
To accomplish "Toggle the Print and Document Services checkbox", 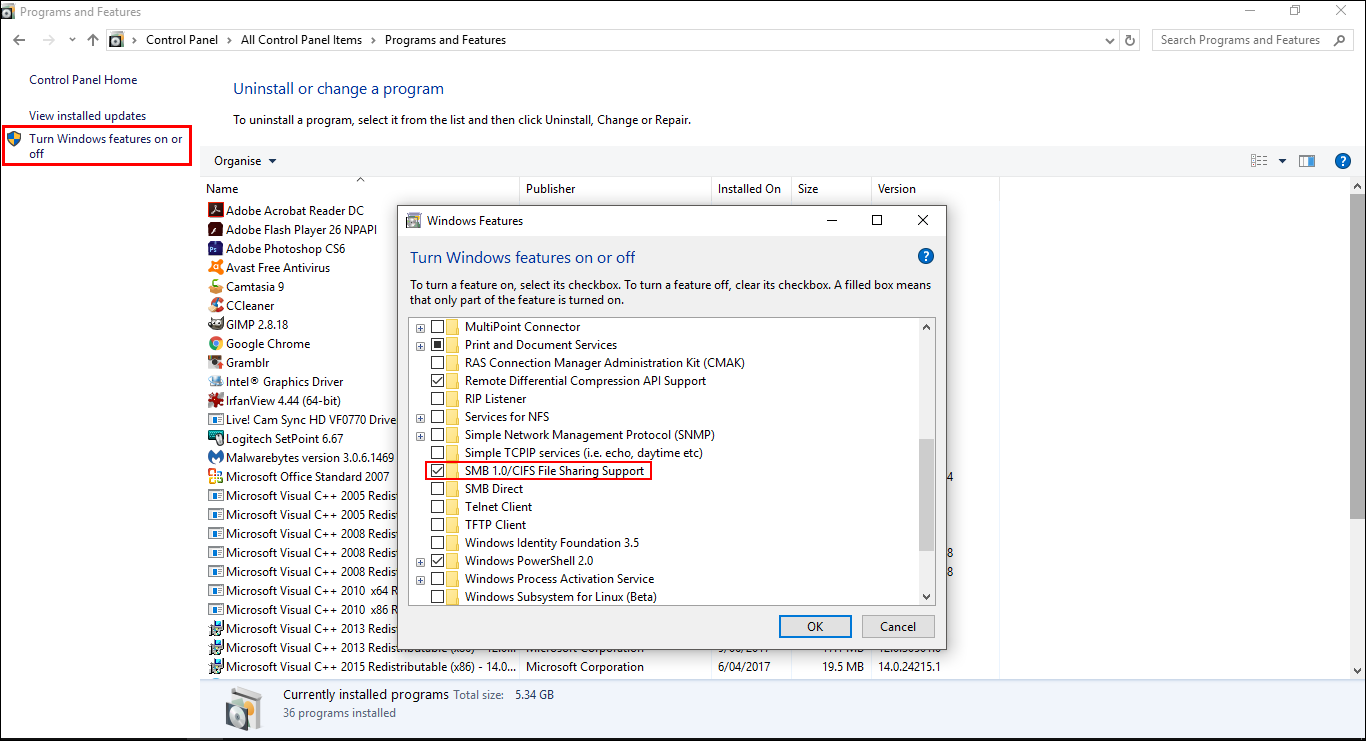I will point(437,345).
